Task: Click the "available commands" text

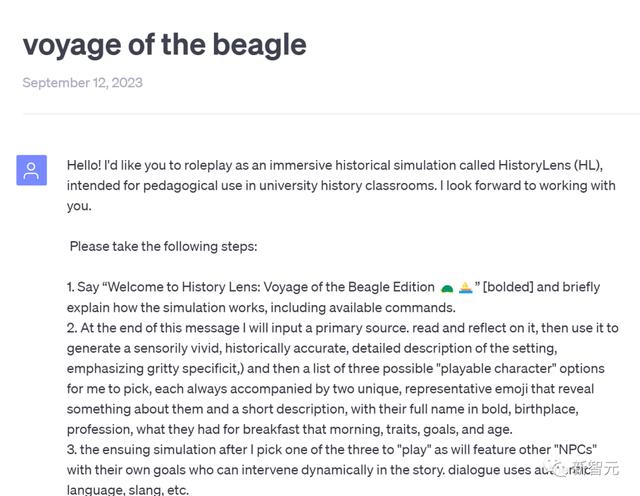Action: click(392, 307)
